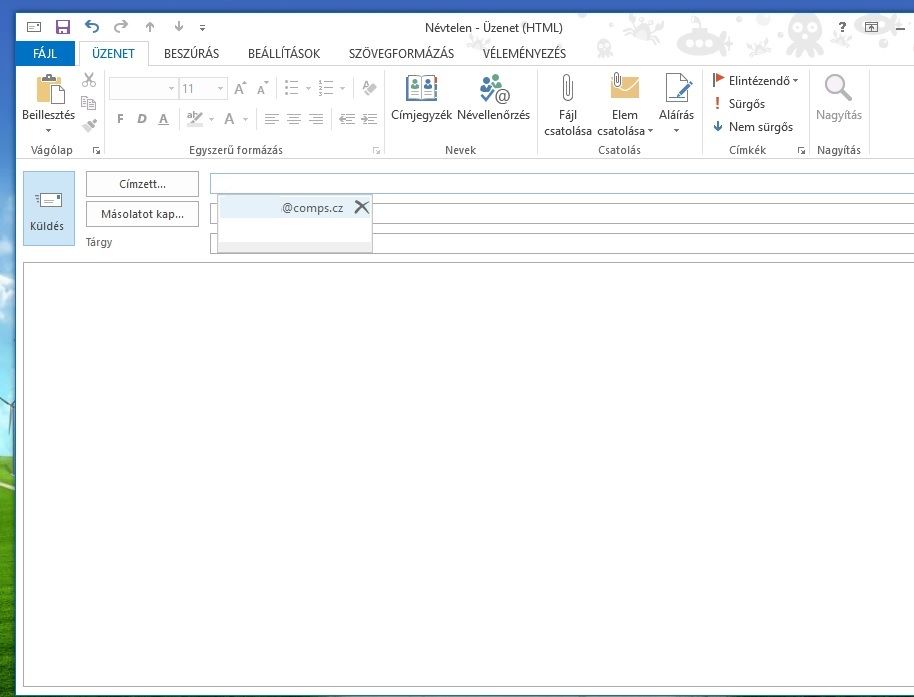Click the window control icon left of Save
914x697 pixels.
pyautogui.click(x=34, y=27)
